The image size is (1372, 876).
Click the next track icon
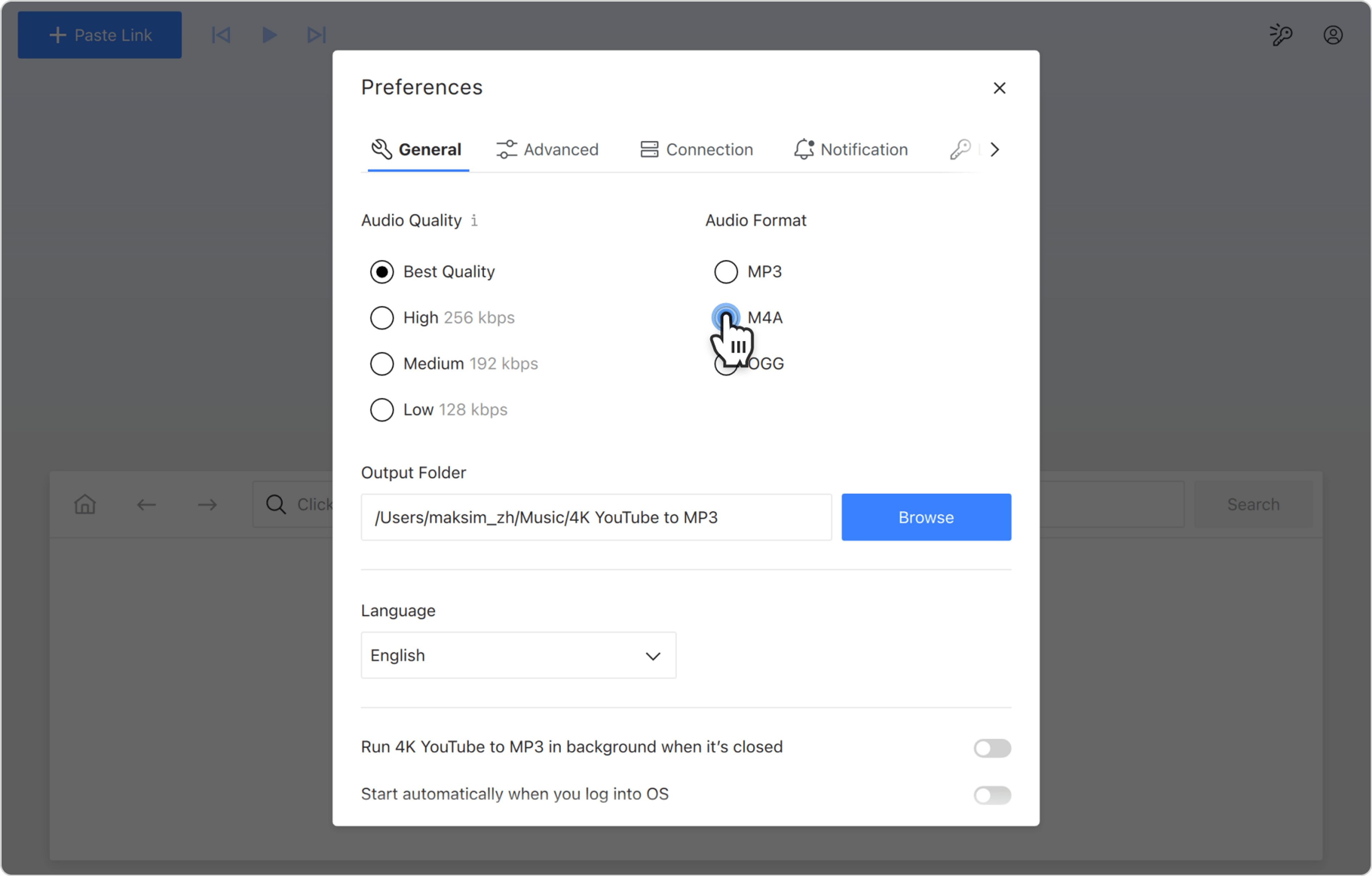click(x=316, y=35)
